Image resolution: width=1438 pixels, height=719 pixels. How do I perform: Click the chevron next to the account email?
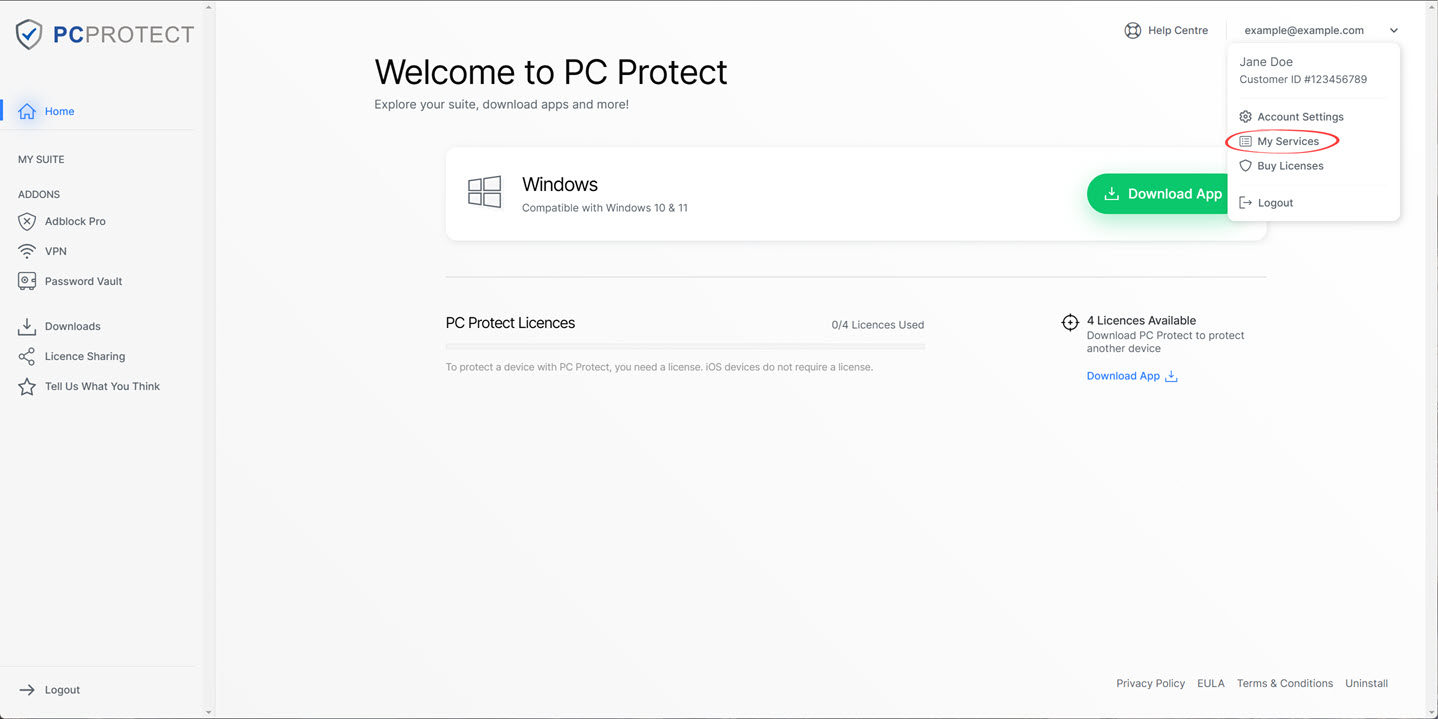point(1394,30)
